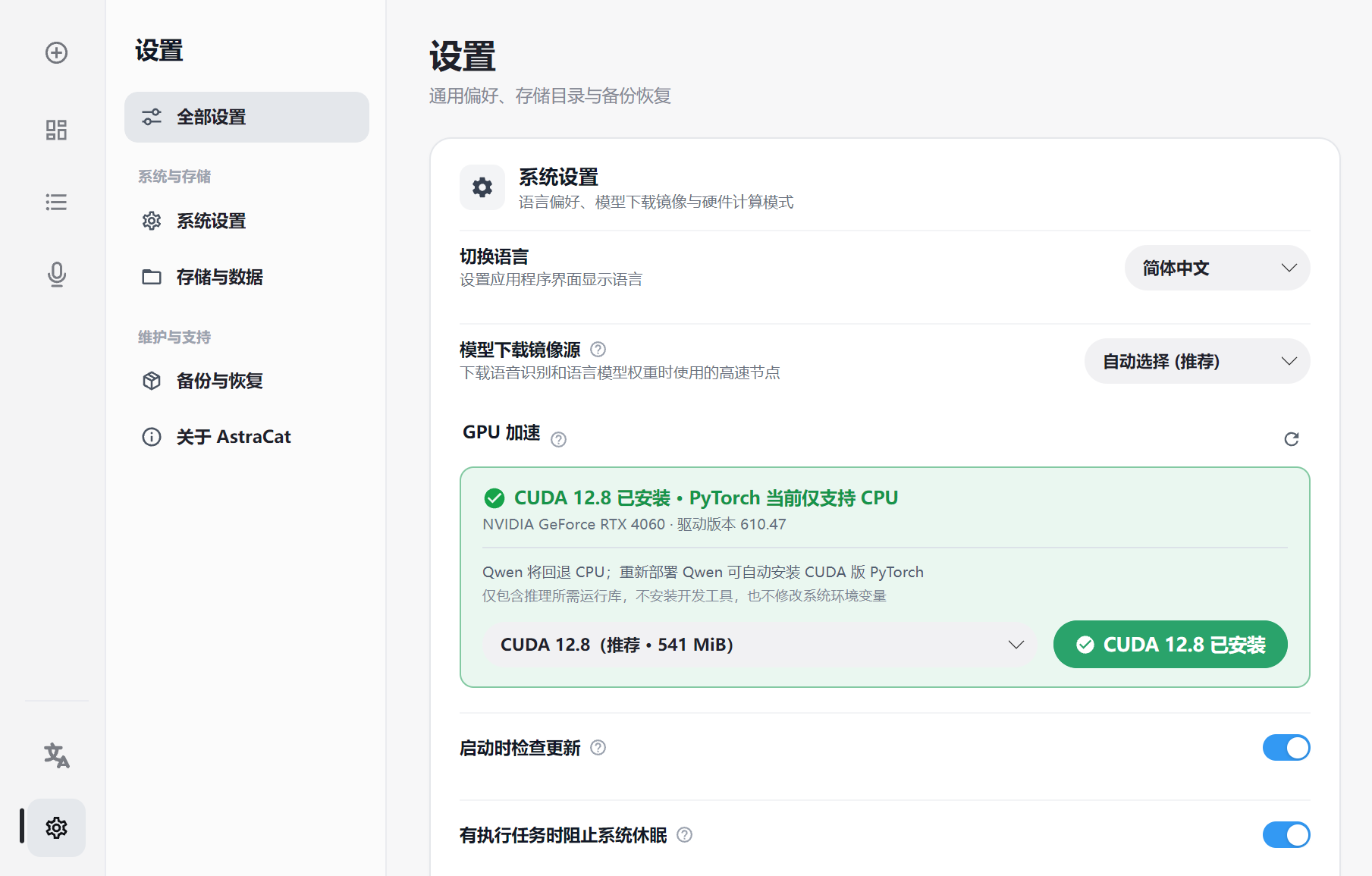The height and width of the screenshot is (876, 1372).
Task: Open the 简体中文 language dropdown
Action: pyautogui.click(x=1217, y=268)
